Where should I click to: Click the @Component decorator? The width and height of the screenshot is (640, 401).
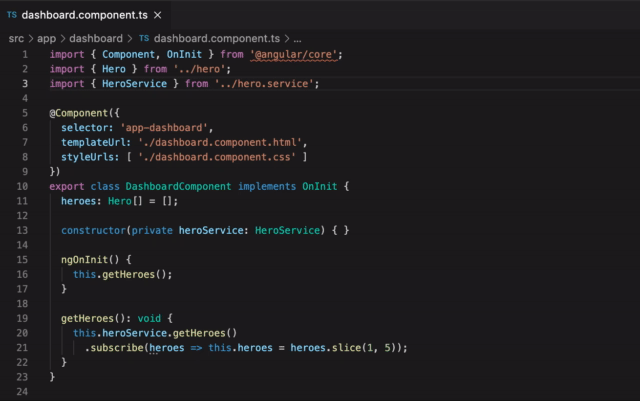pos(79,113)
